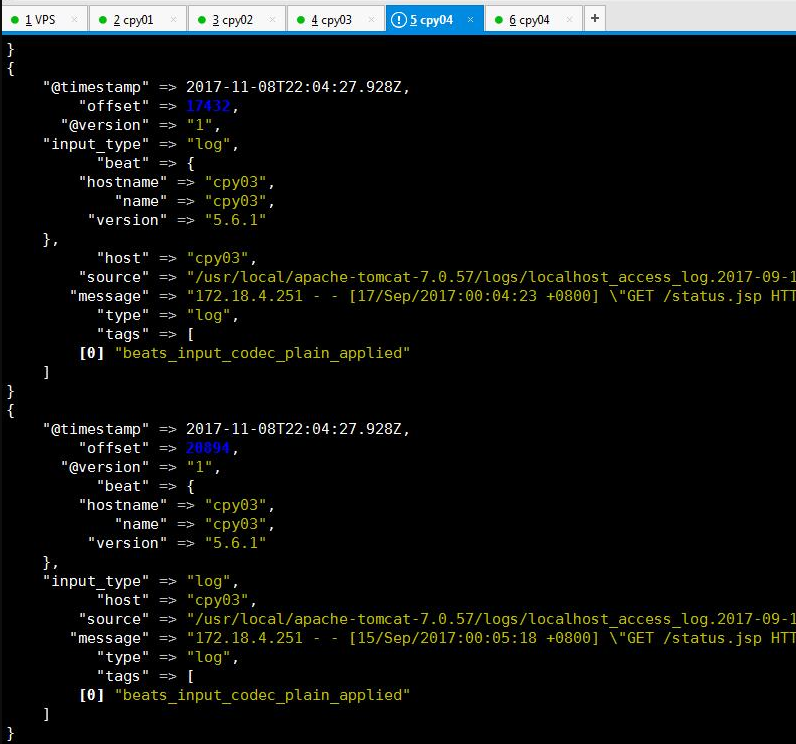Click message line dated 17/Sep/2017:00:04:23
796x744 pixels.
pyautogui.click(x=433, y=296)
